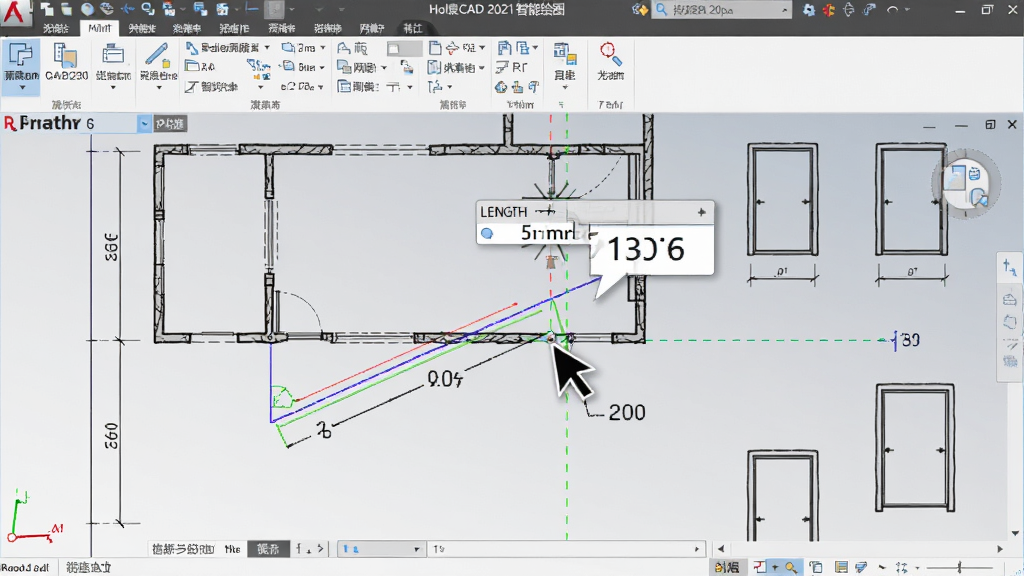The height and width of the screenshot is (576, 1024).
Task: Click the 0.04 dimension text on drawing
Action: (x=445, y=378)
